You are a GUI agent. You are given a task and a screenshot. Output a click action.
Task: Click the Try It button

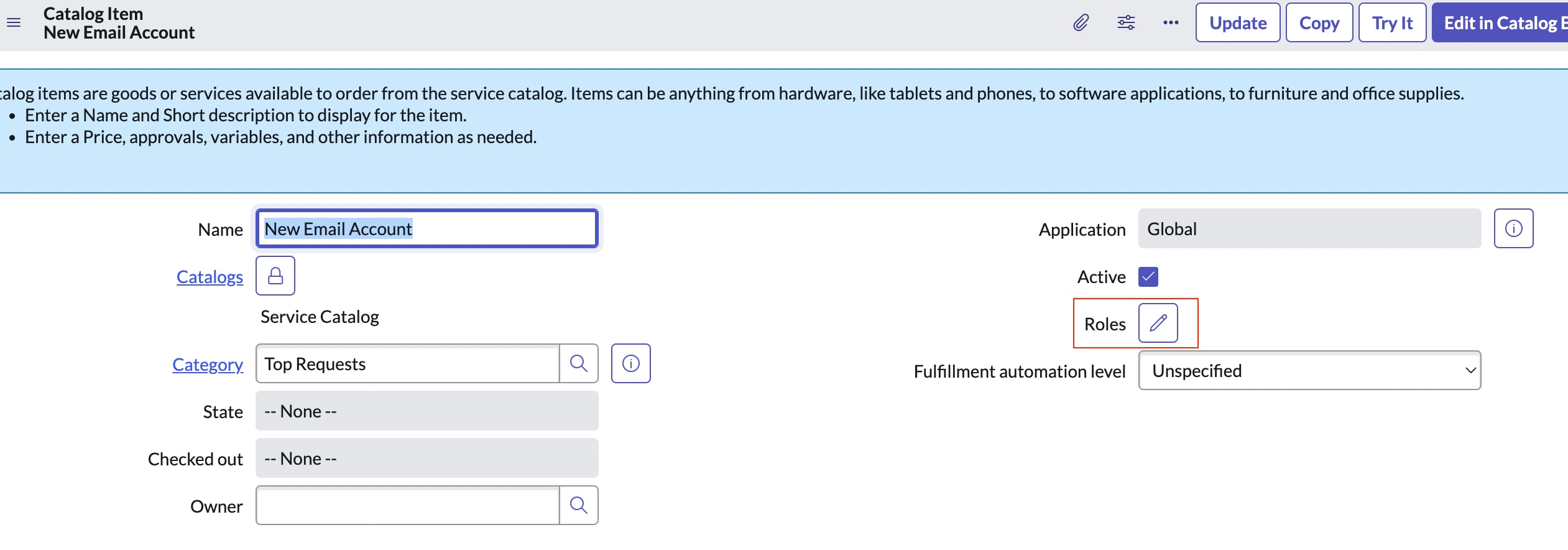coord(1393,23)
